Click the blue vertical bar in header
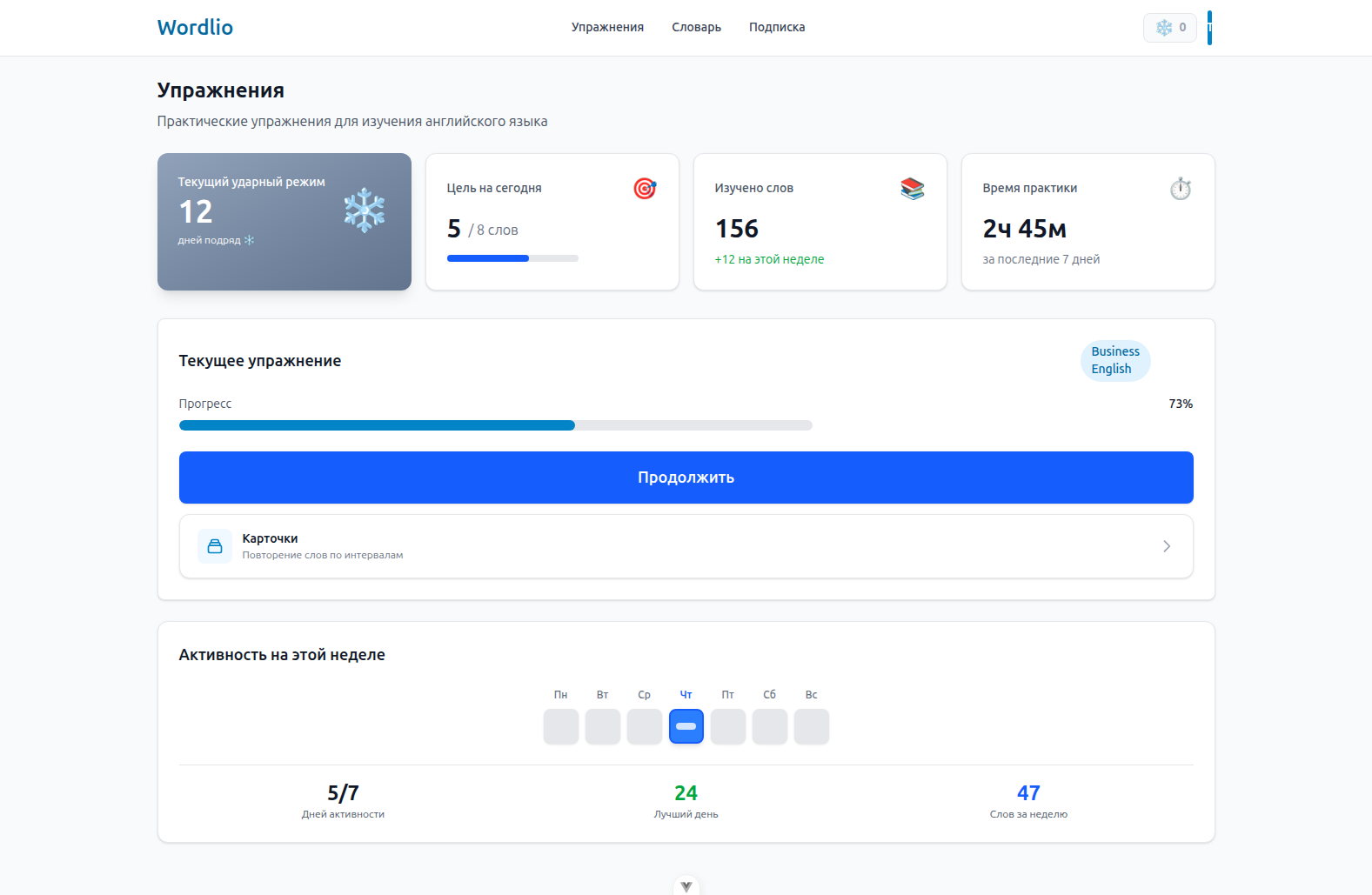1372x895 pixels. [1209, 28]
